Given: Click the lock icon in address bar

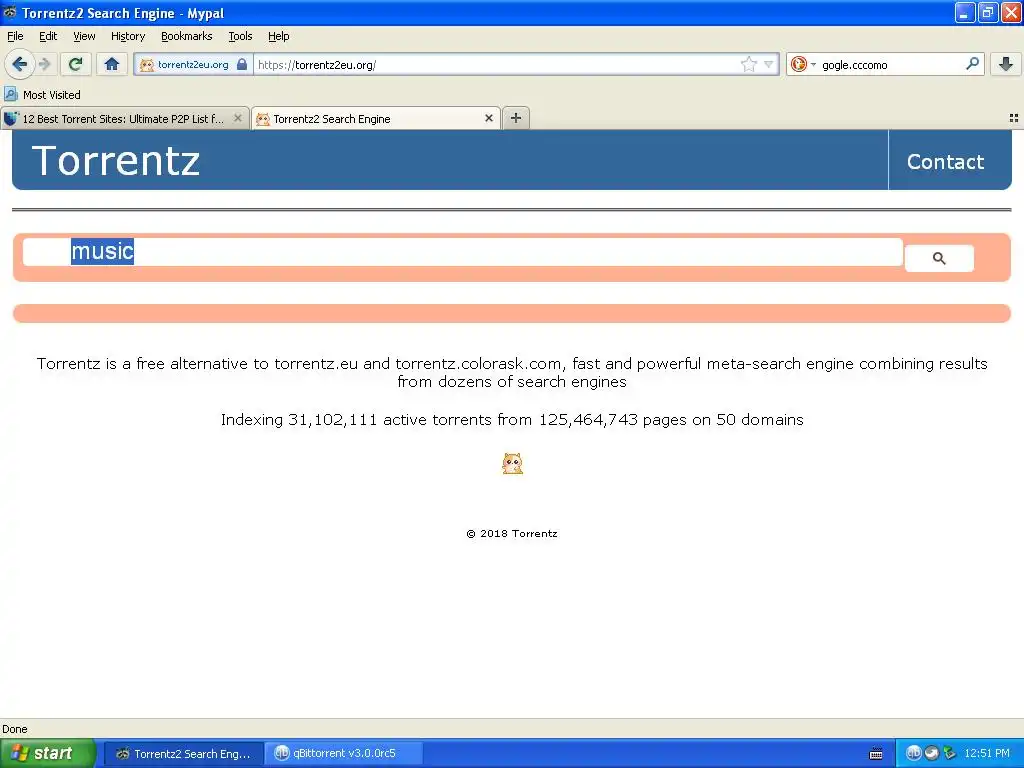Looking at the screenshot, I should 242,64.
